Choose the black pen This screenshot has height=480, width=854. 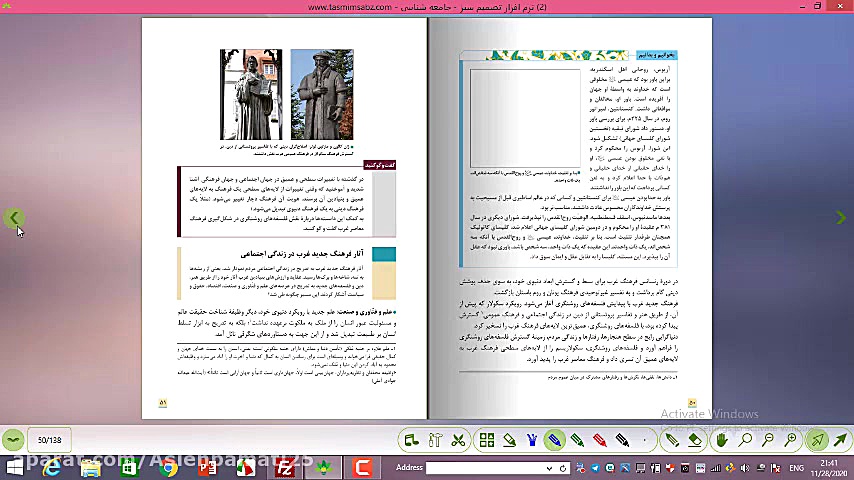pos(623,440)
